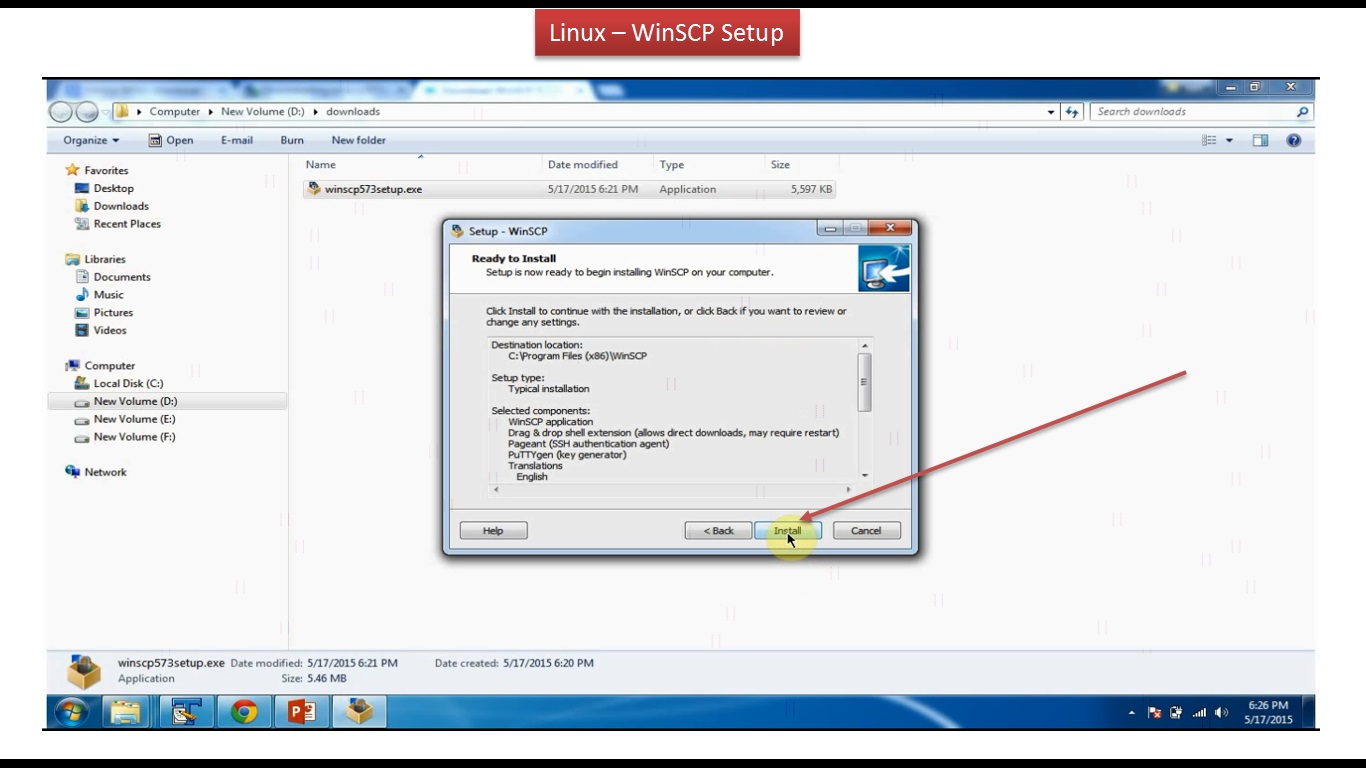Open Downloads in the navigation pane
The height and width of the screenshot is (768, 1366).
click(121, 206)
